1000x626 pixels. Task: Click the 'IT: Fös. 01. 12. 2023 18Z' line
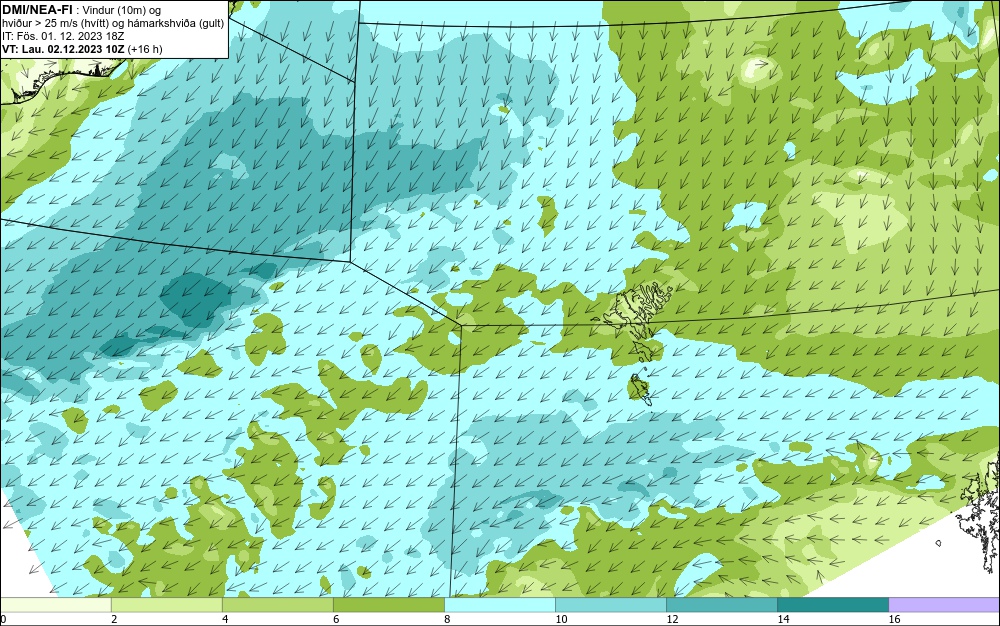pos(63,36)
